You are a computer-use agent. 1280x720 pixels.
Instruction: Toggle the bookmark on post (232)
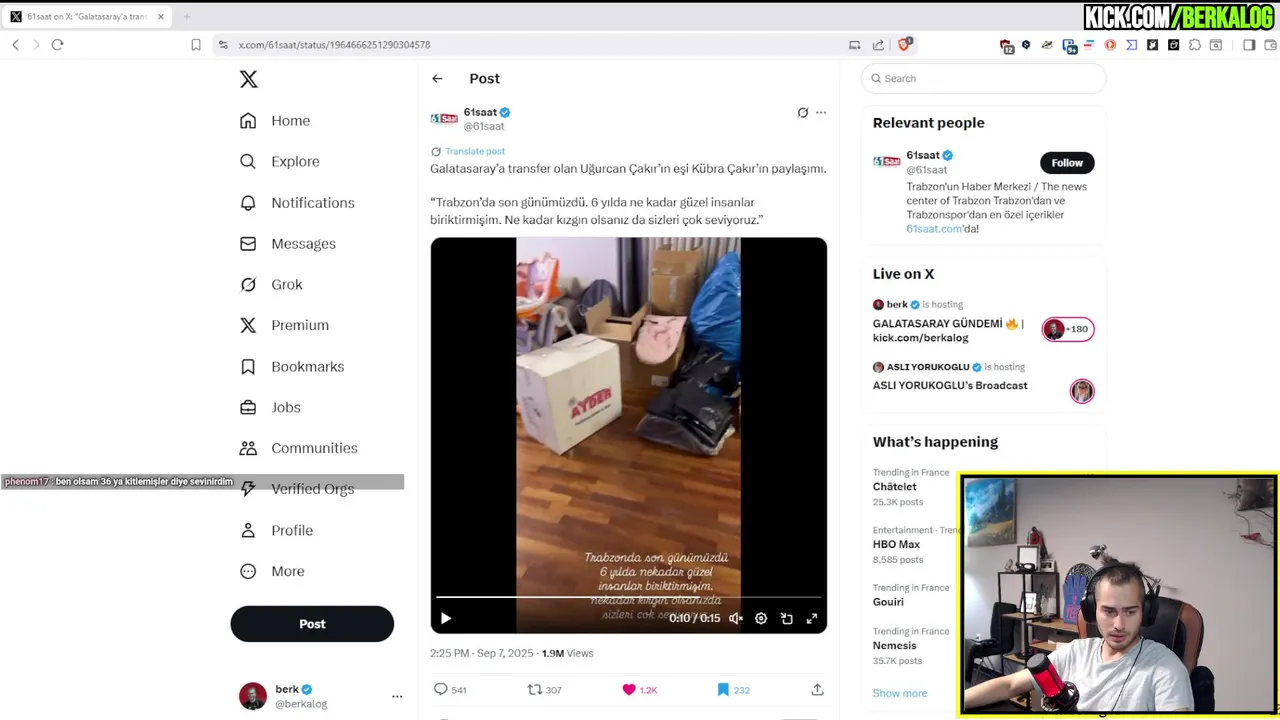click(733, 690)
